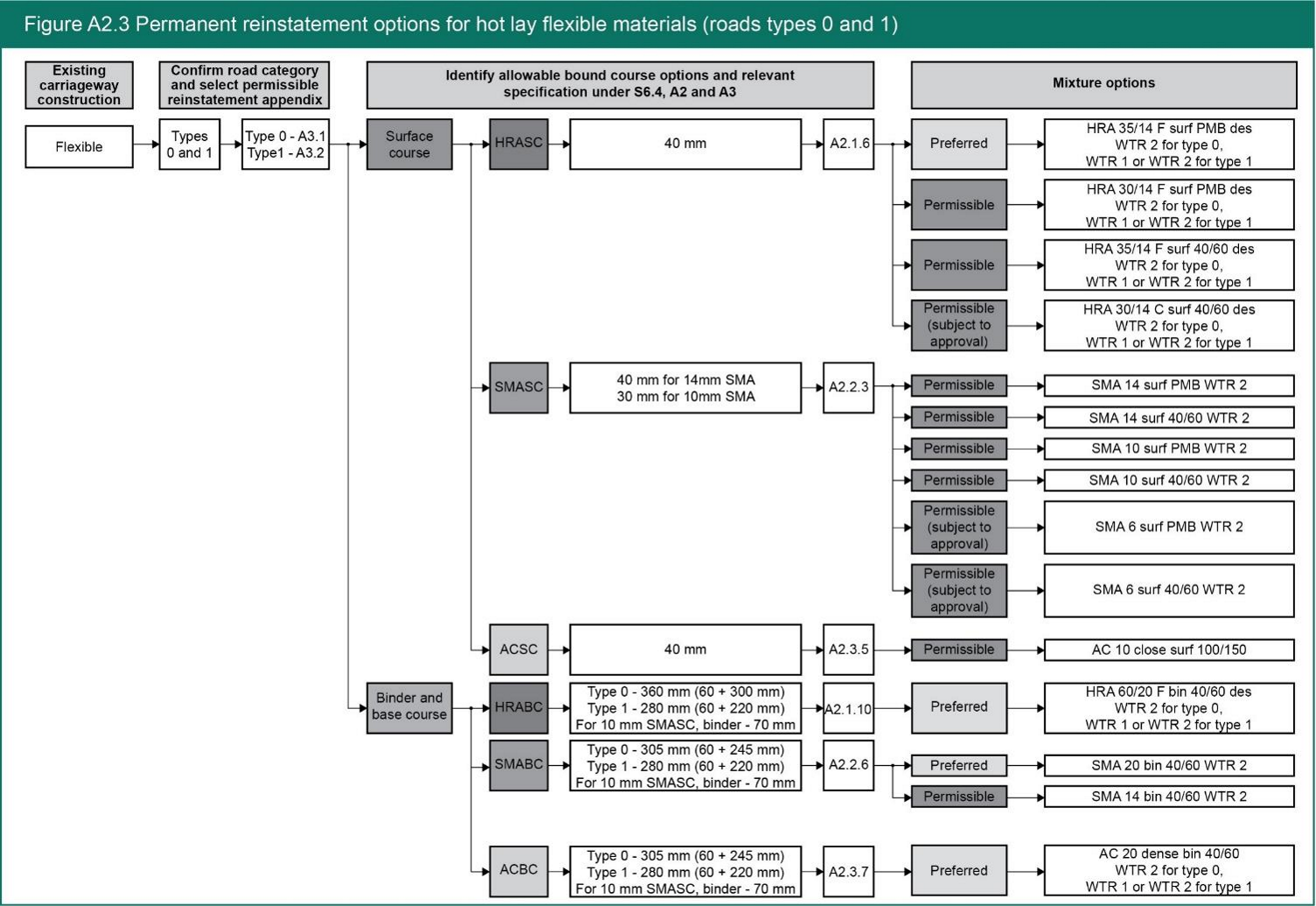1316x906 pixels.
Task: Select the SMABC node
Action: pos(518,765)
